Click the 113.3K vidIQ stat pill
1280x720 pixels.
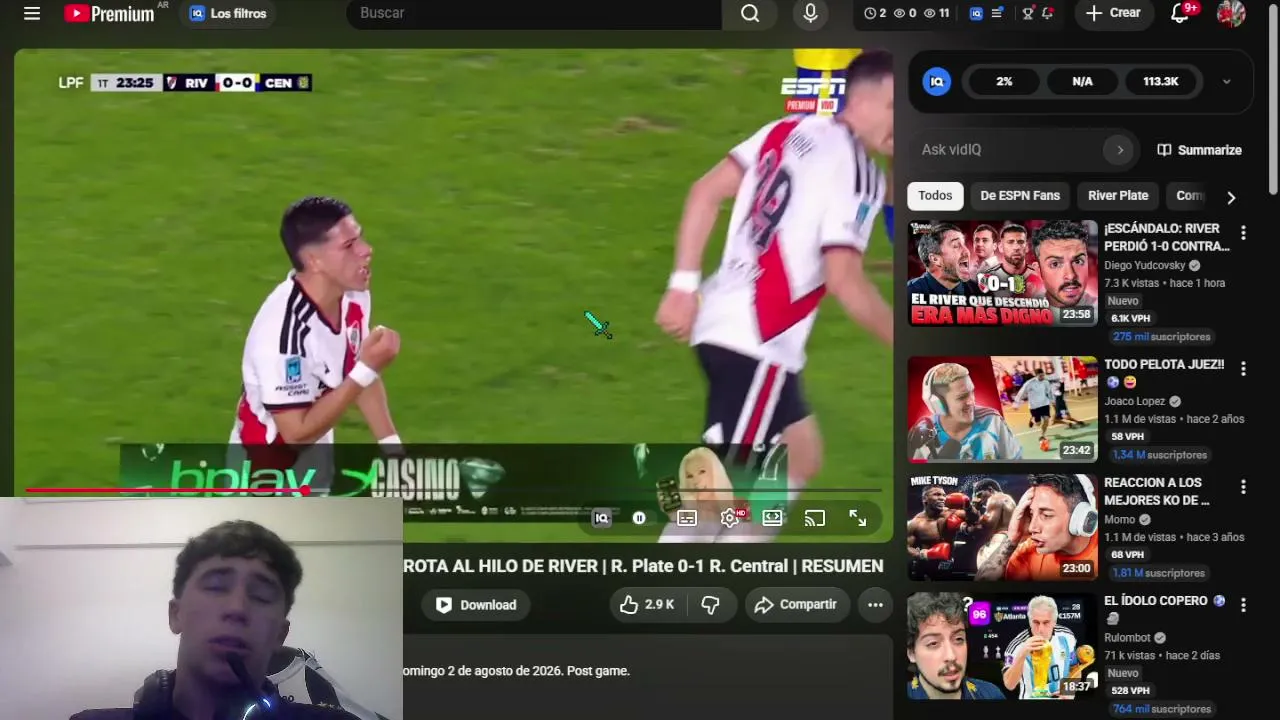tap(1160, 82)
